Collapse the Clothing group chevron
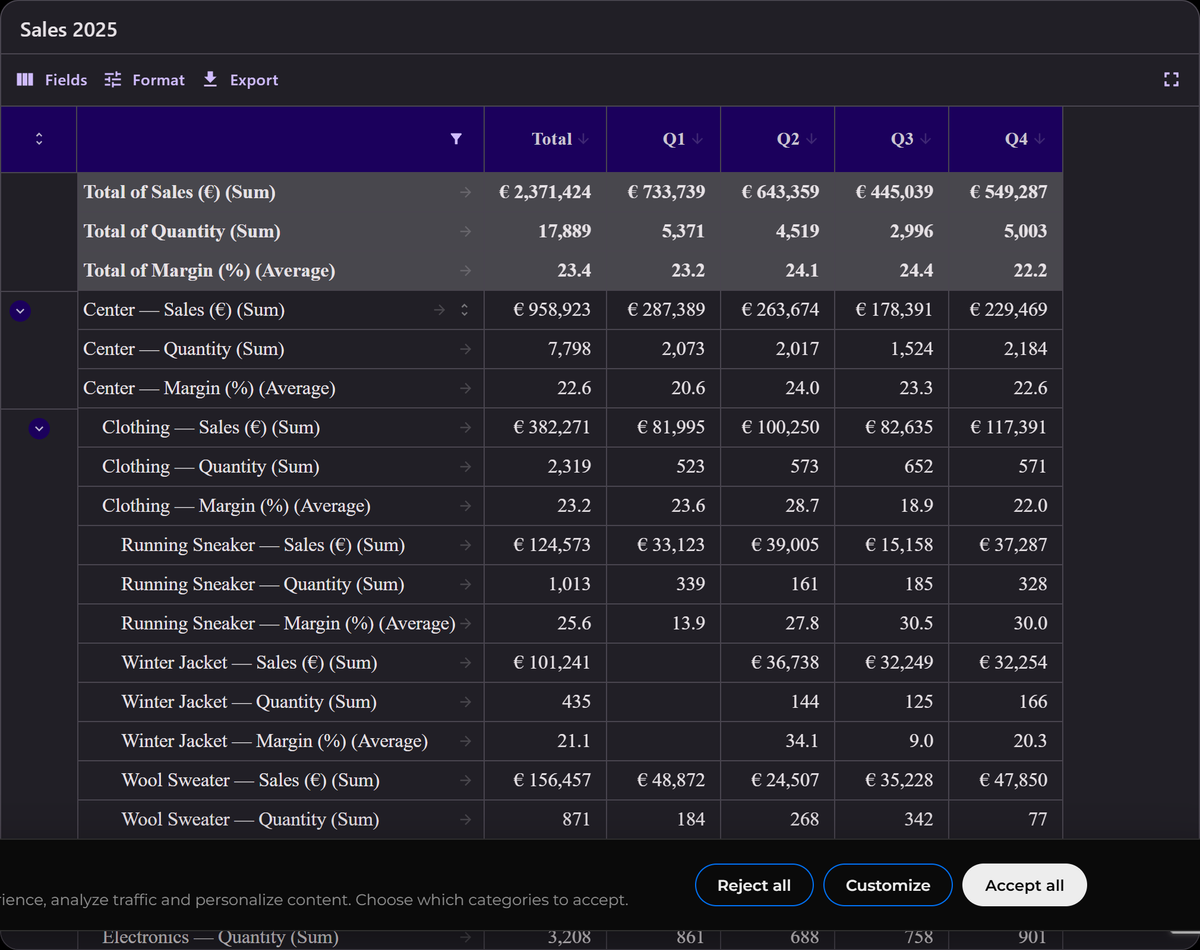Image resolution: width=1200 pixels, height=950 pixels. (x=39, y=428)
